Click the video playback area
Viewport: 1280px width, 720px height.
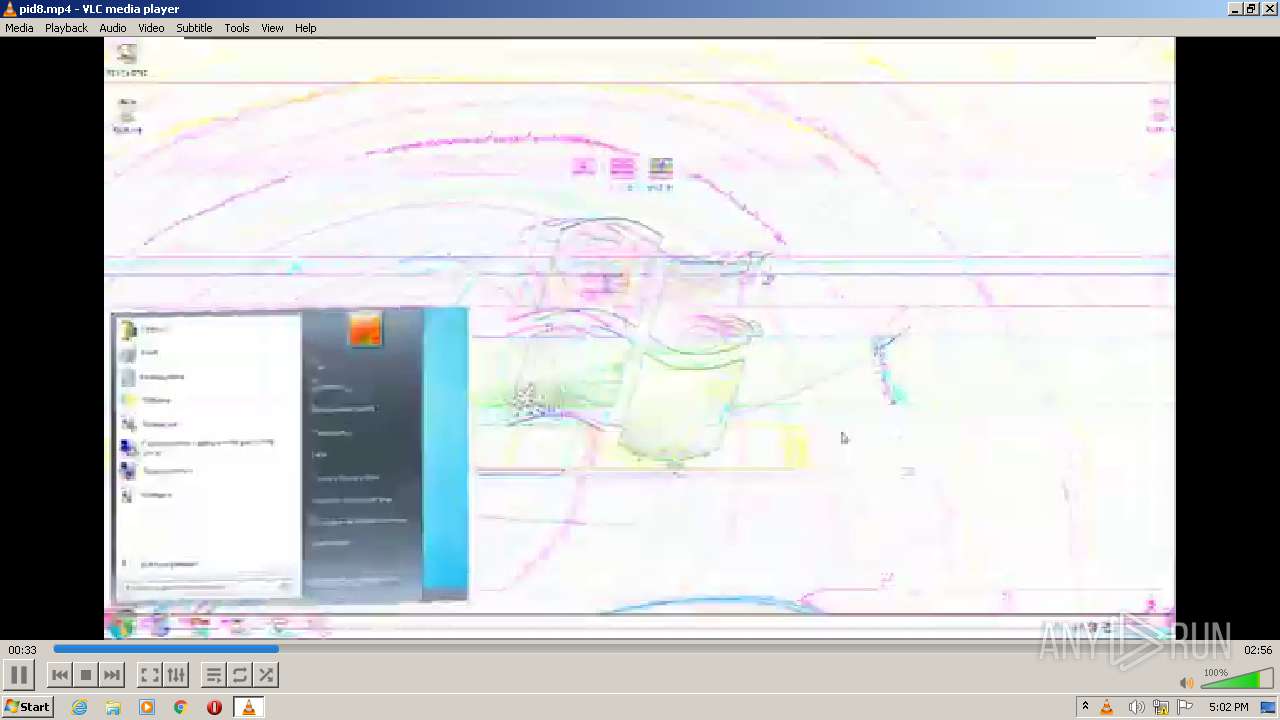pos(640,338)
